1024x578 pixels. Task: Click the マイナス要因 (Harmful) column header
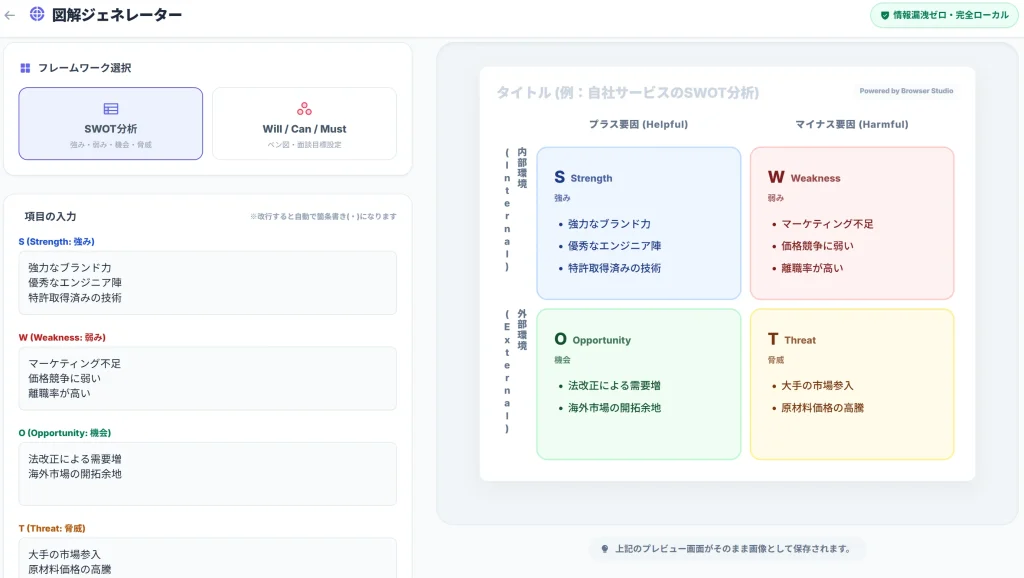[x=852, y=124]
